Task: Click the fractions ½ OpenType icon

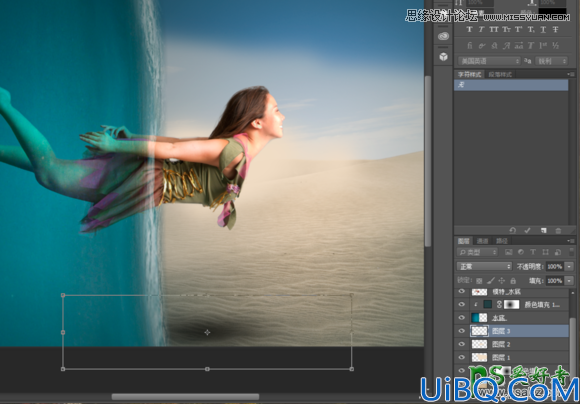Action: [x=555, y=46]
